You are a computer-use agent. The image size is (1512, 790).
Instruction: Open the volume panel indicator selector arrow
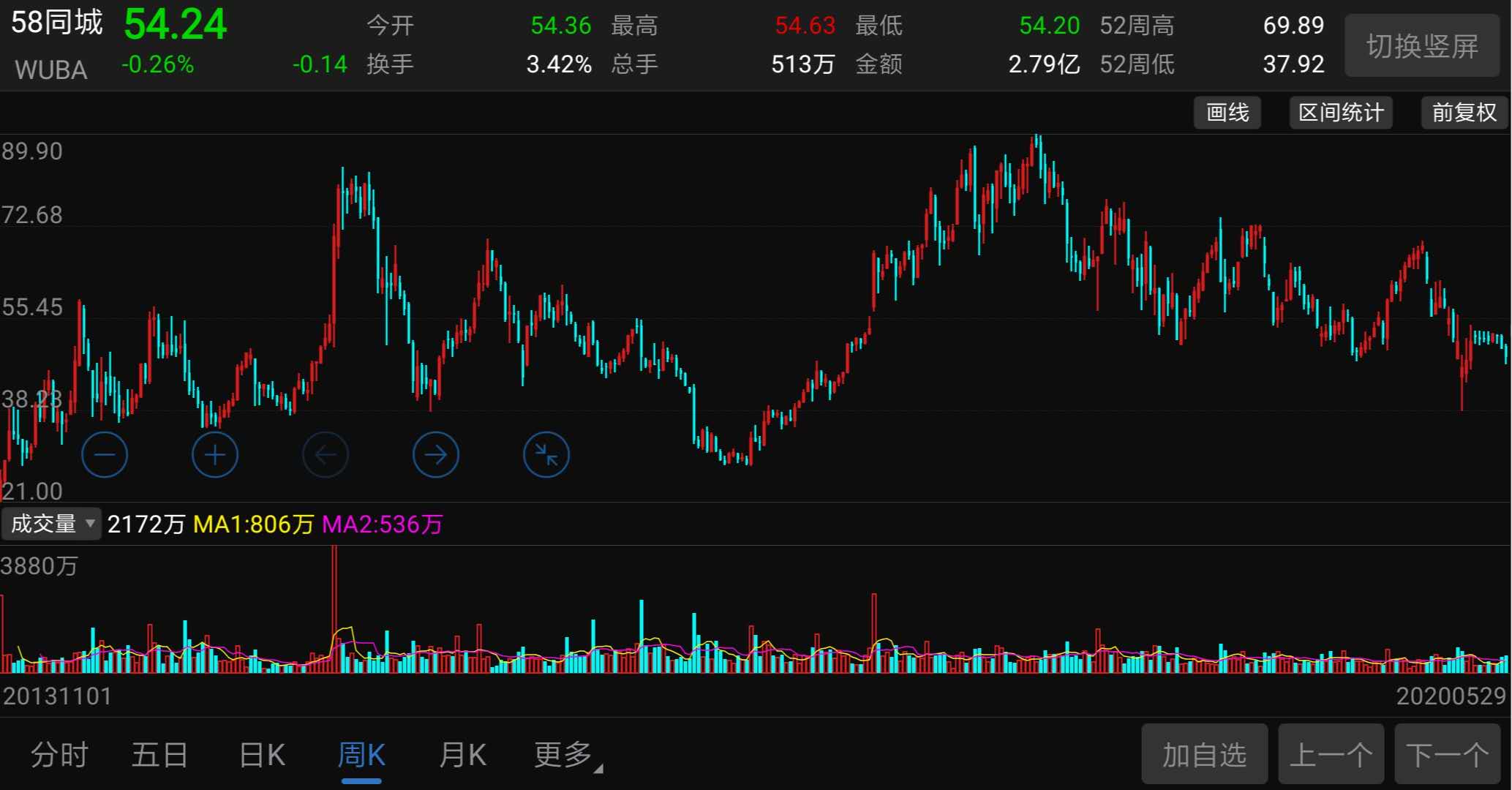[91, 525]
